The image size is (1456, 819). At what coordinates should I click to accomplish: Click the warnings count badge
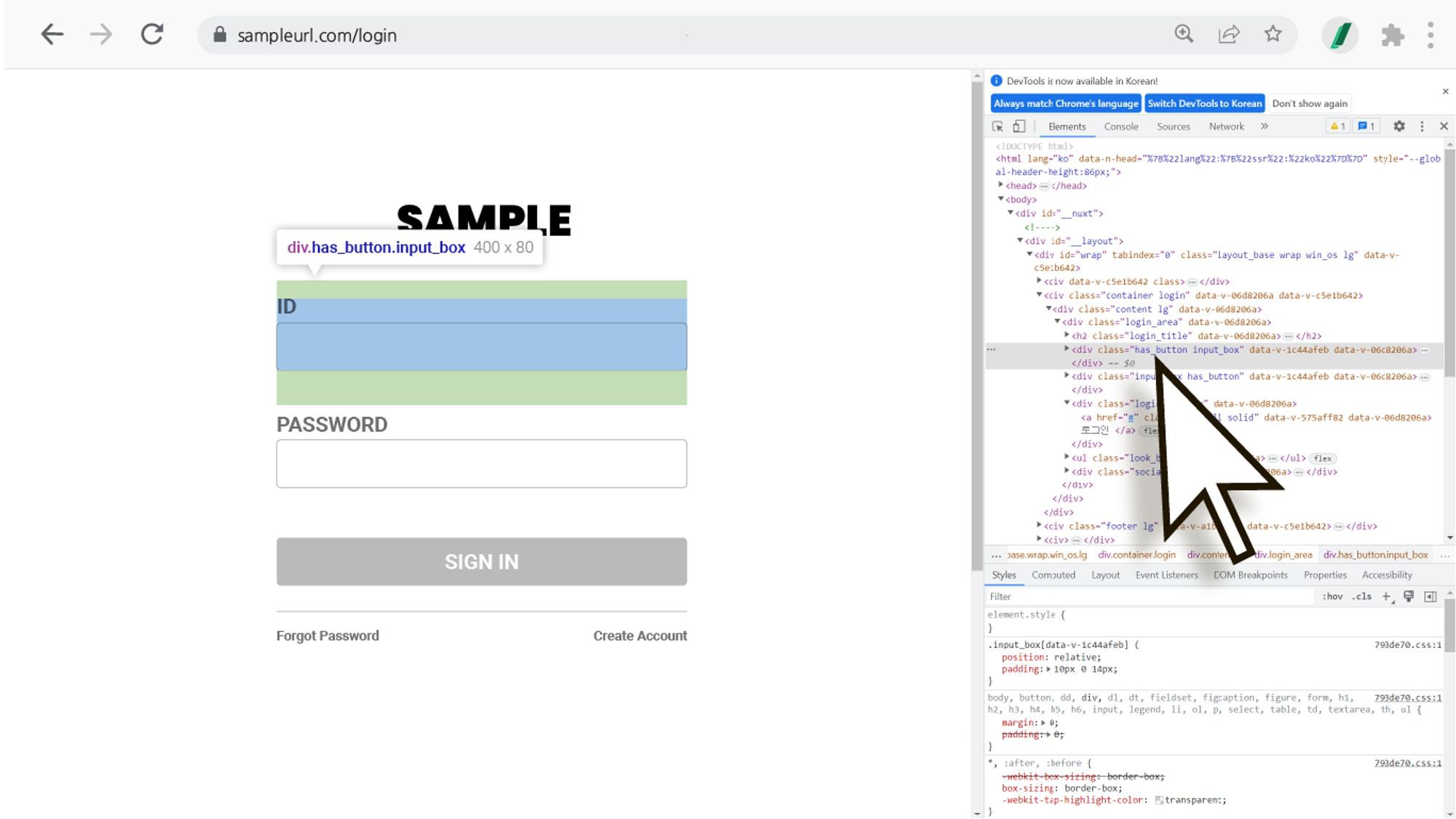1337,126
